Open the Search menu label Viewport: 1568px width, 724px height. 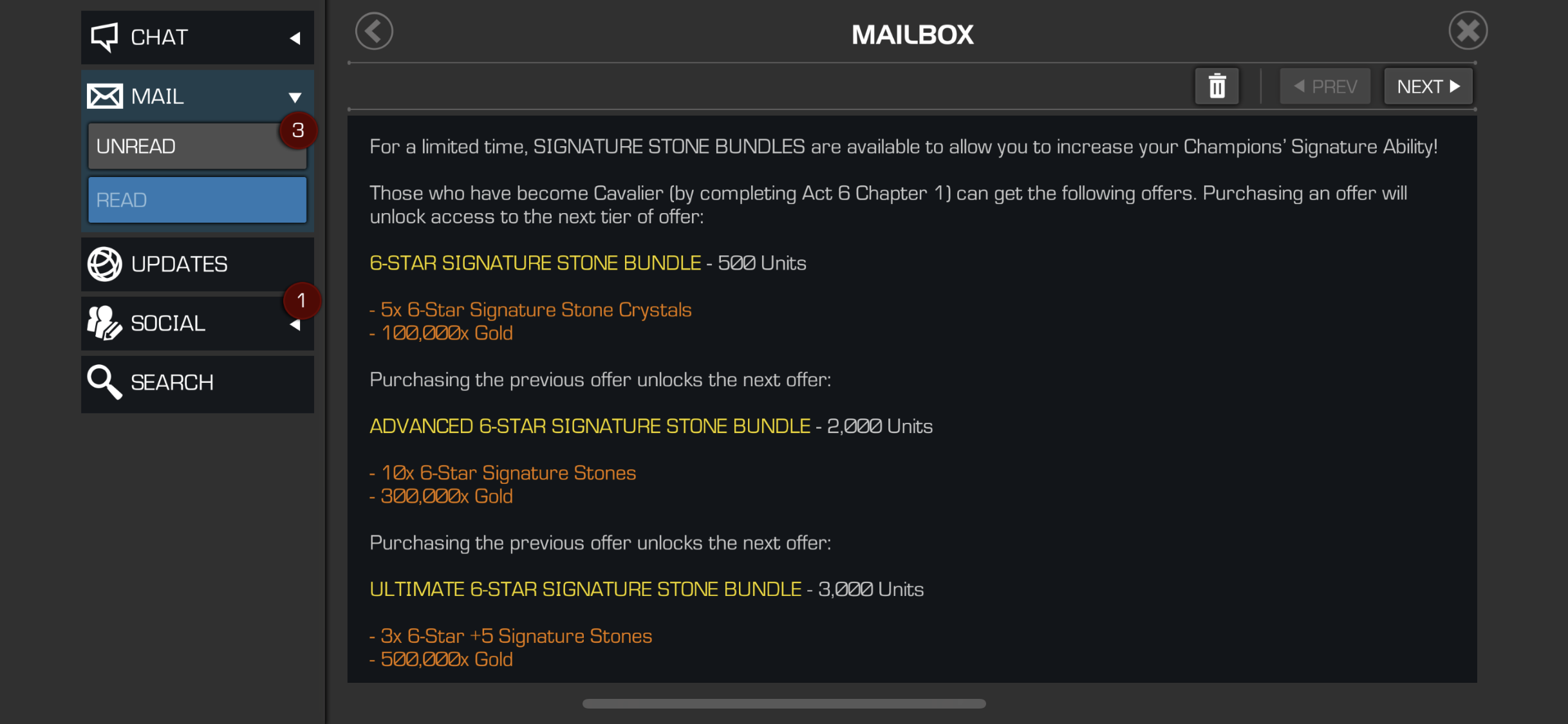pyautogui.click(x=172, y=382)
